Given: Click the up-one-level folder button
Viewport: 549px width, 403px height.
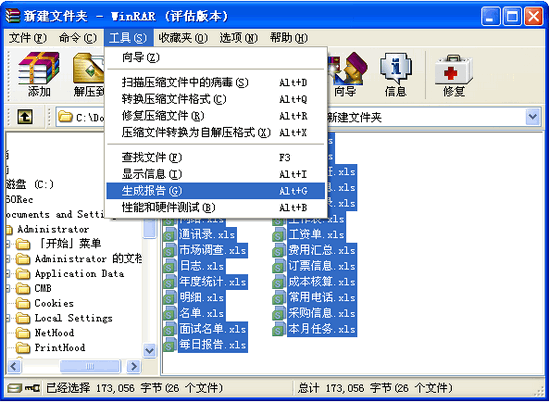Looking at the screenshot, I should [25, 117].
